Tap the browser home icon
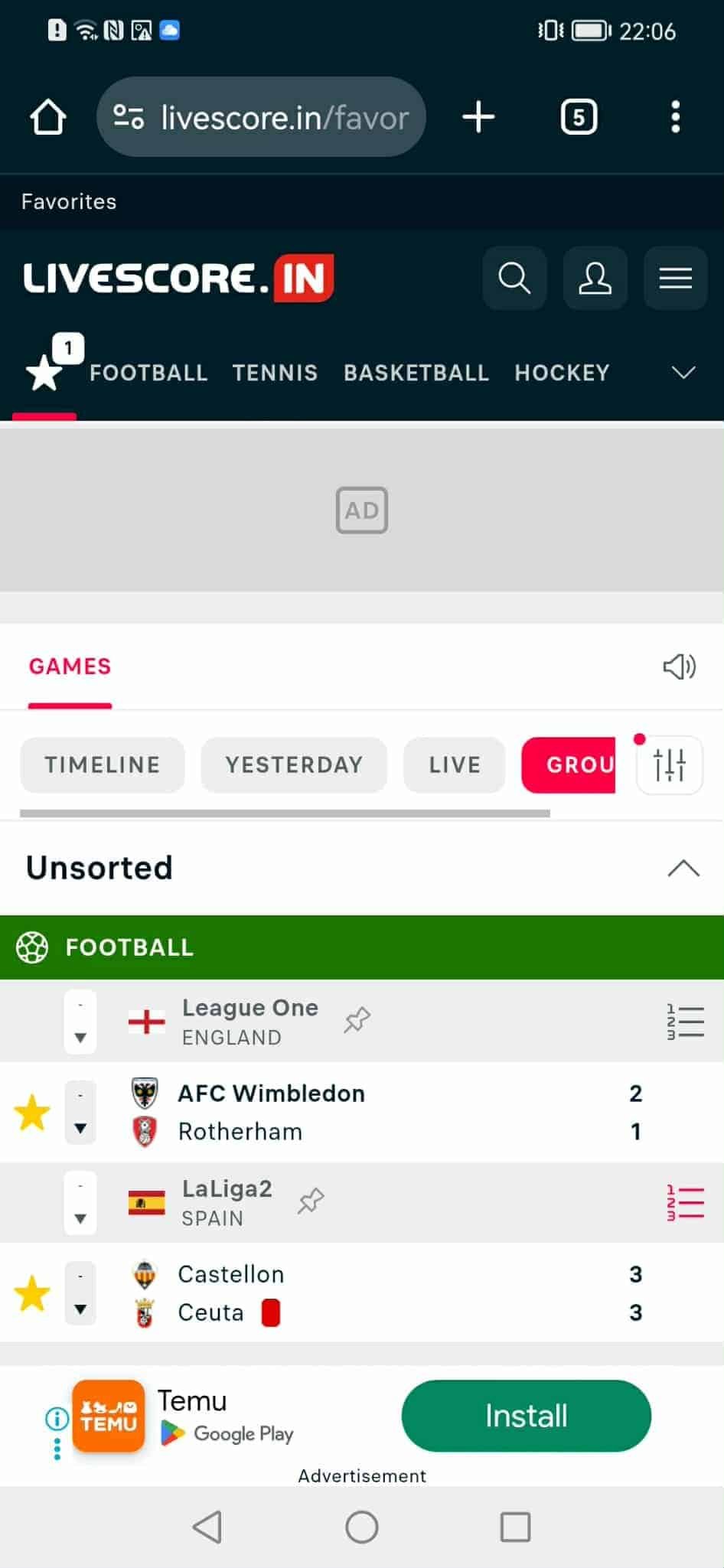The image size is (724, 1568). 48,117
